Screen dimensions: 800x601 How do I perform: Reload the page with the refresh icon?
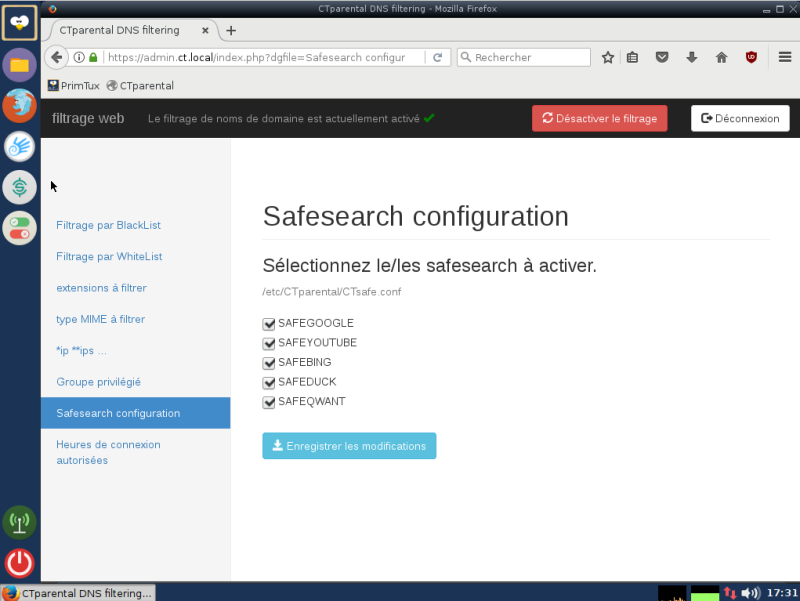coord(437,58)
